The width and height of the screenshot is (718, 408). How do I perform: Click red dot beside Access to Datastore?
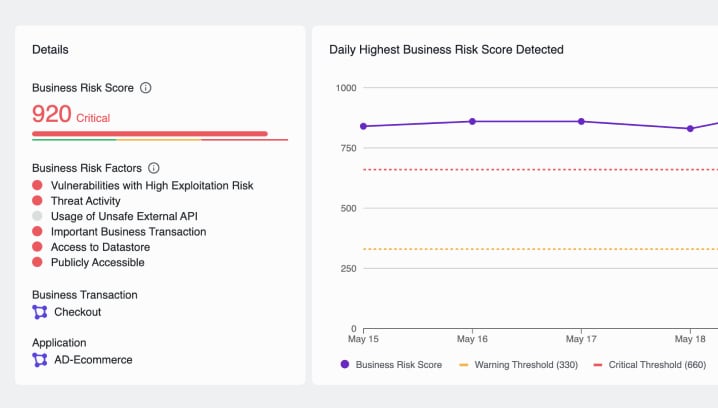point(37,247)
